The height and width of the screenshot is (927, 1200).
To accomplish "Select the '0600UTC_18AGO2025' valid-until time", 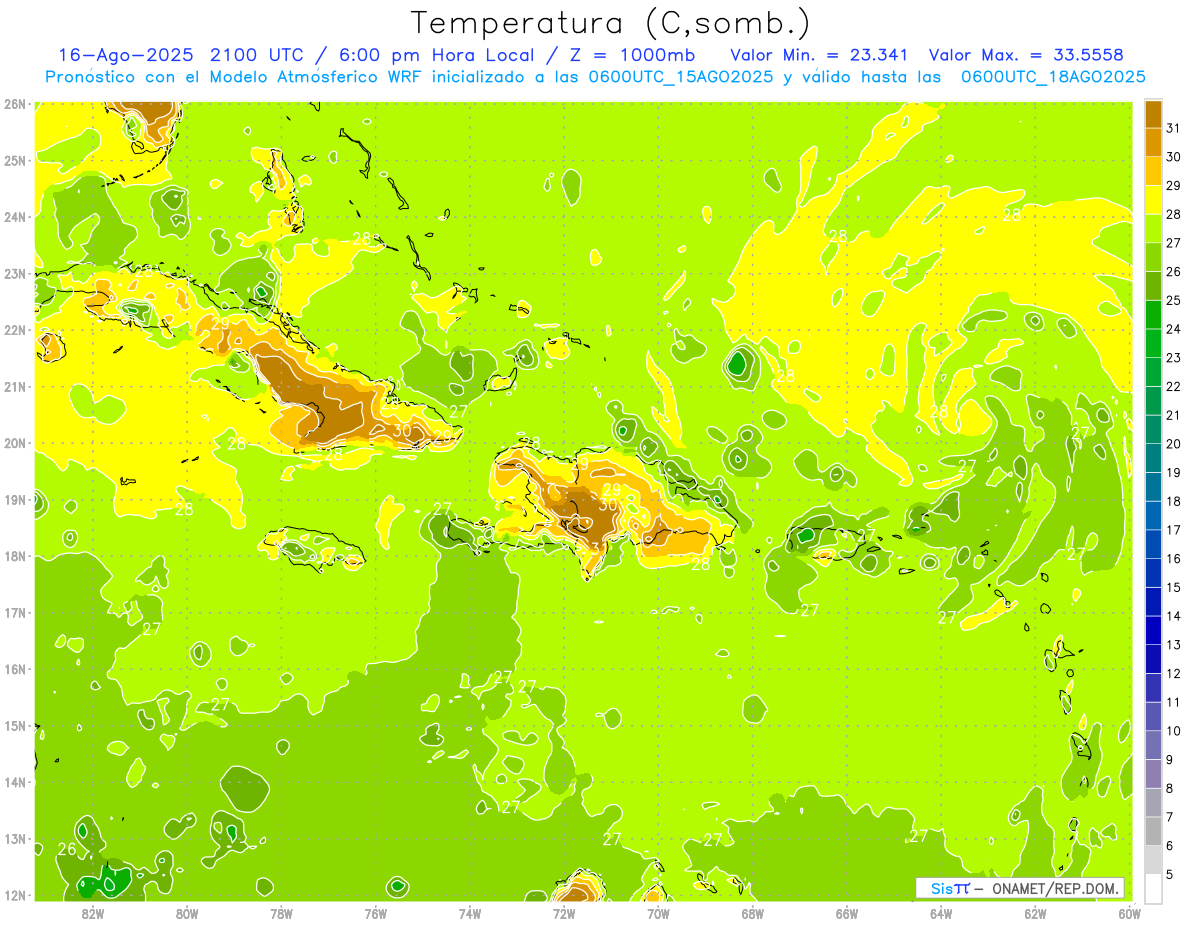I will [x=1053, y=77].
